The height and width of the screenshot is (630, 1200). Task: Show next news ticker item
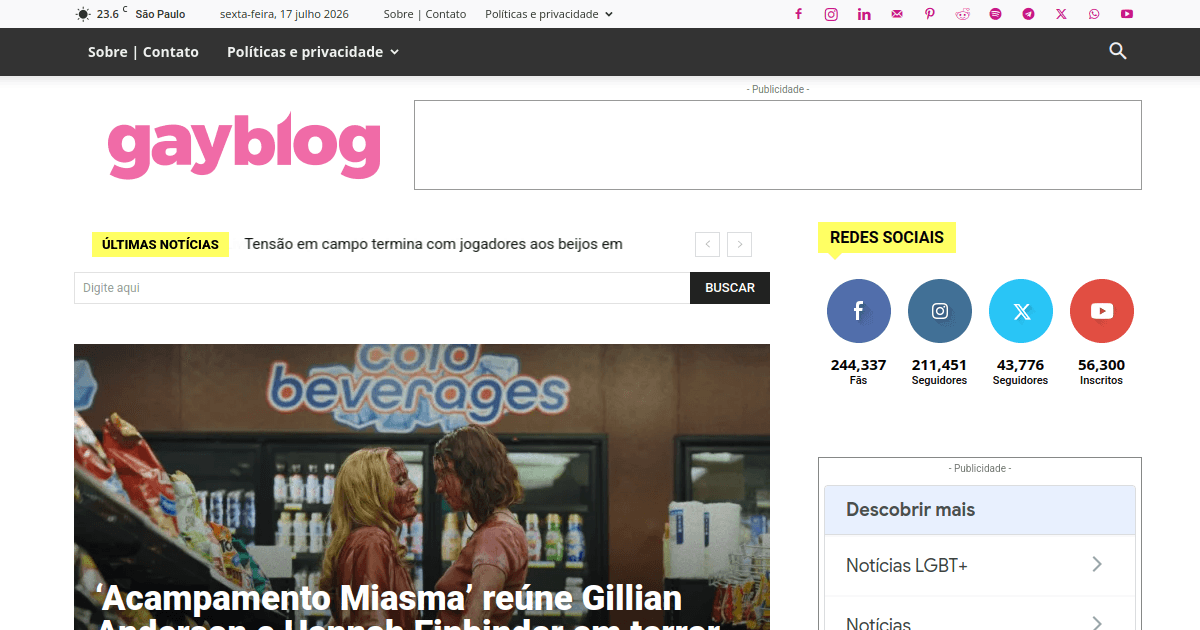pos(740,244)
